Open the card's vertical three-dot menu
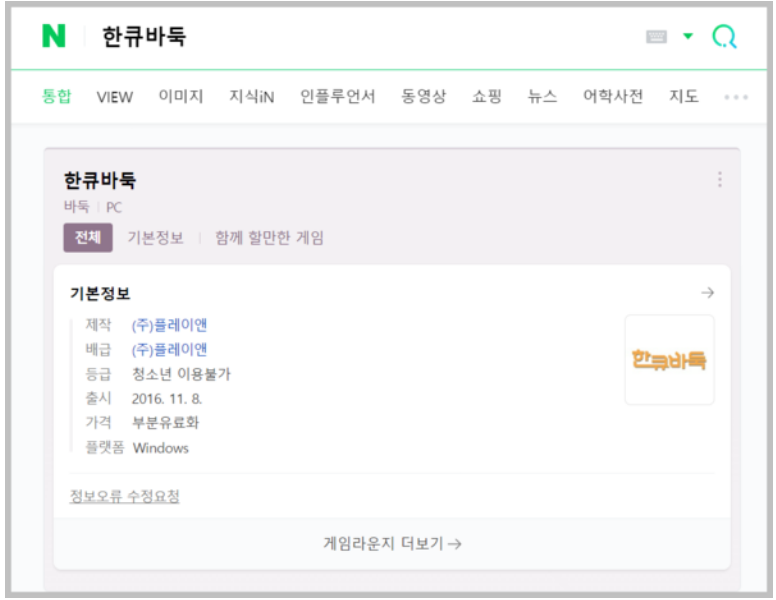The width and height of the screenshot is (776, 600). coord(720,179)
